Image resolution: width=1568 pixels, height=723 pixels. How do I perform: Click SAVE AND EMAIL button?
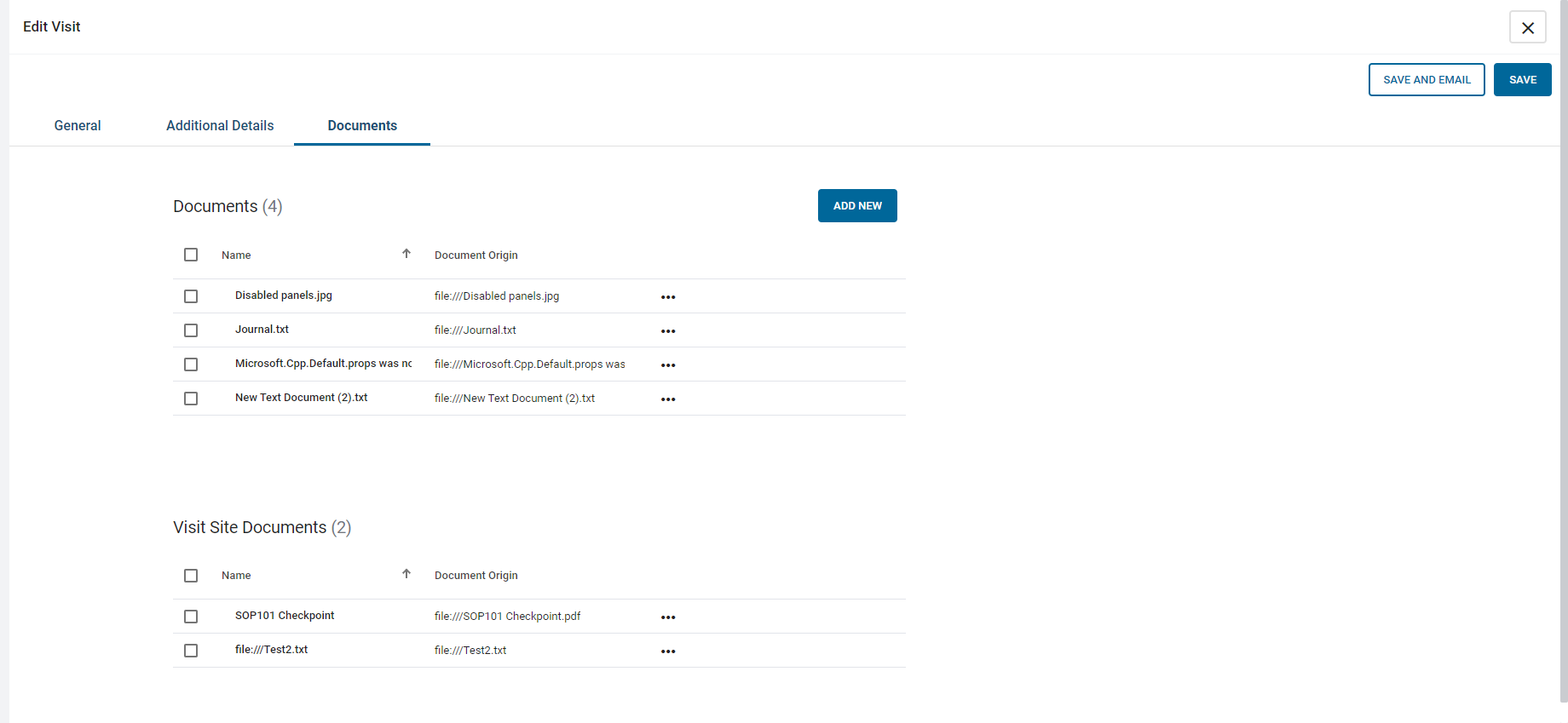[1427, 80]
